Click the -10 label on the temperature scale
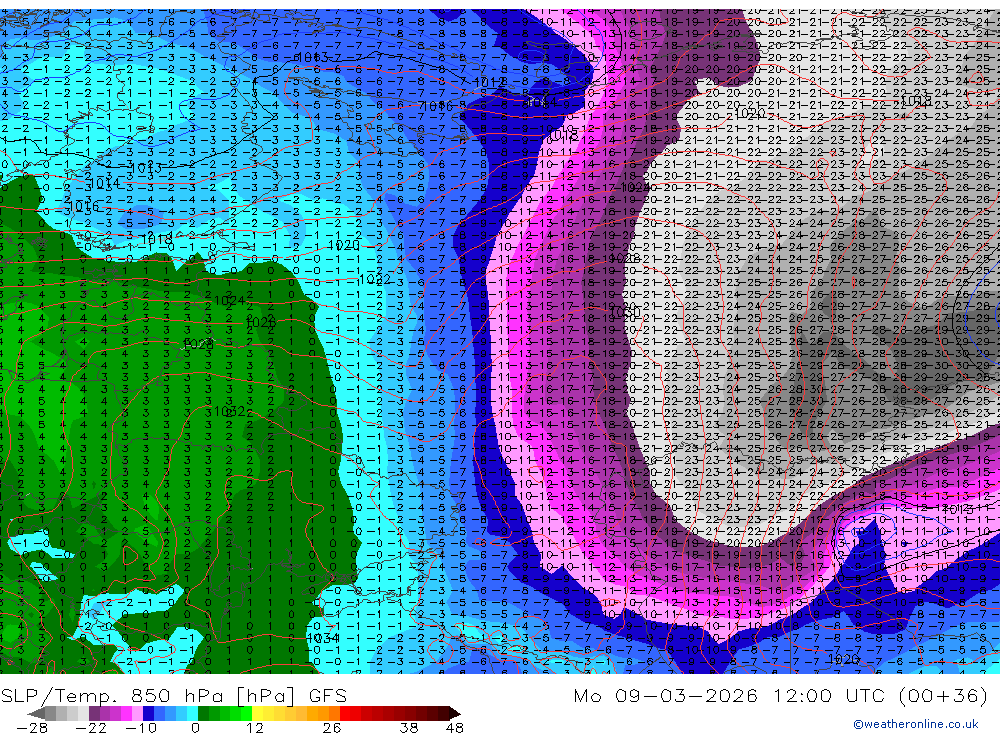The width and height of the screenshot is (1000, 733). [x=140, y=727]
